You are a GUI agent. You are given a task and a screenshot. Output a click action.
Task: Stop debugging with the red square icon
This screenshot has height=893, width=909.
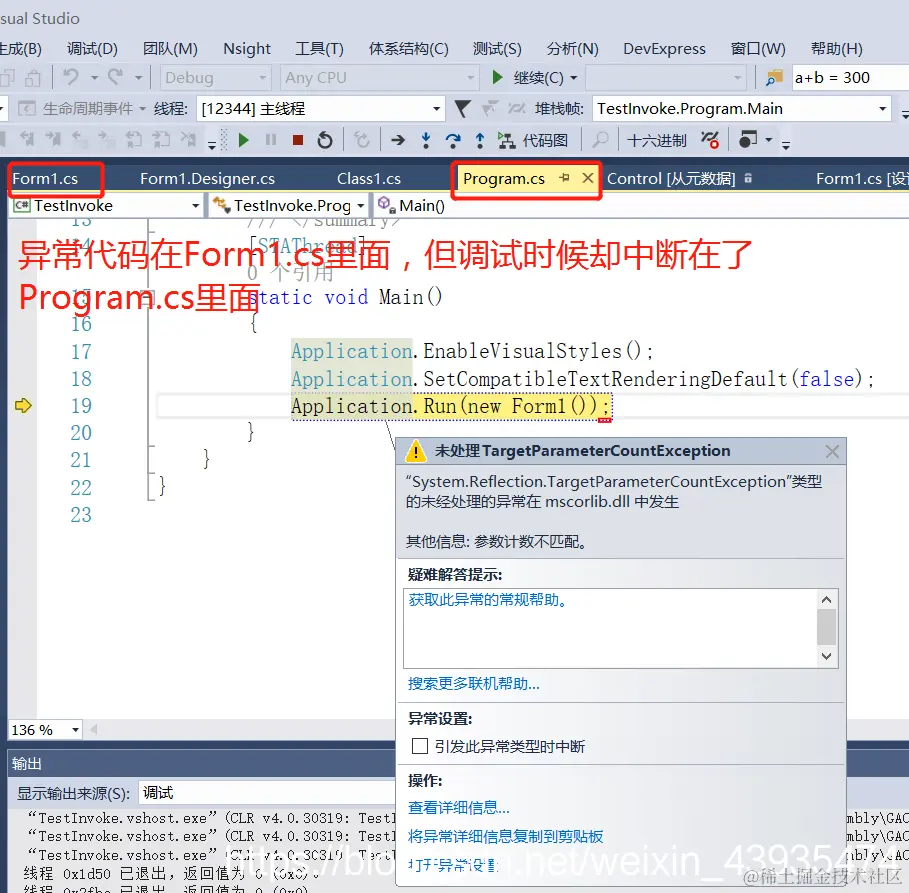tap(298, 140)
